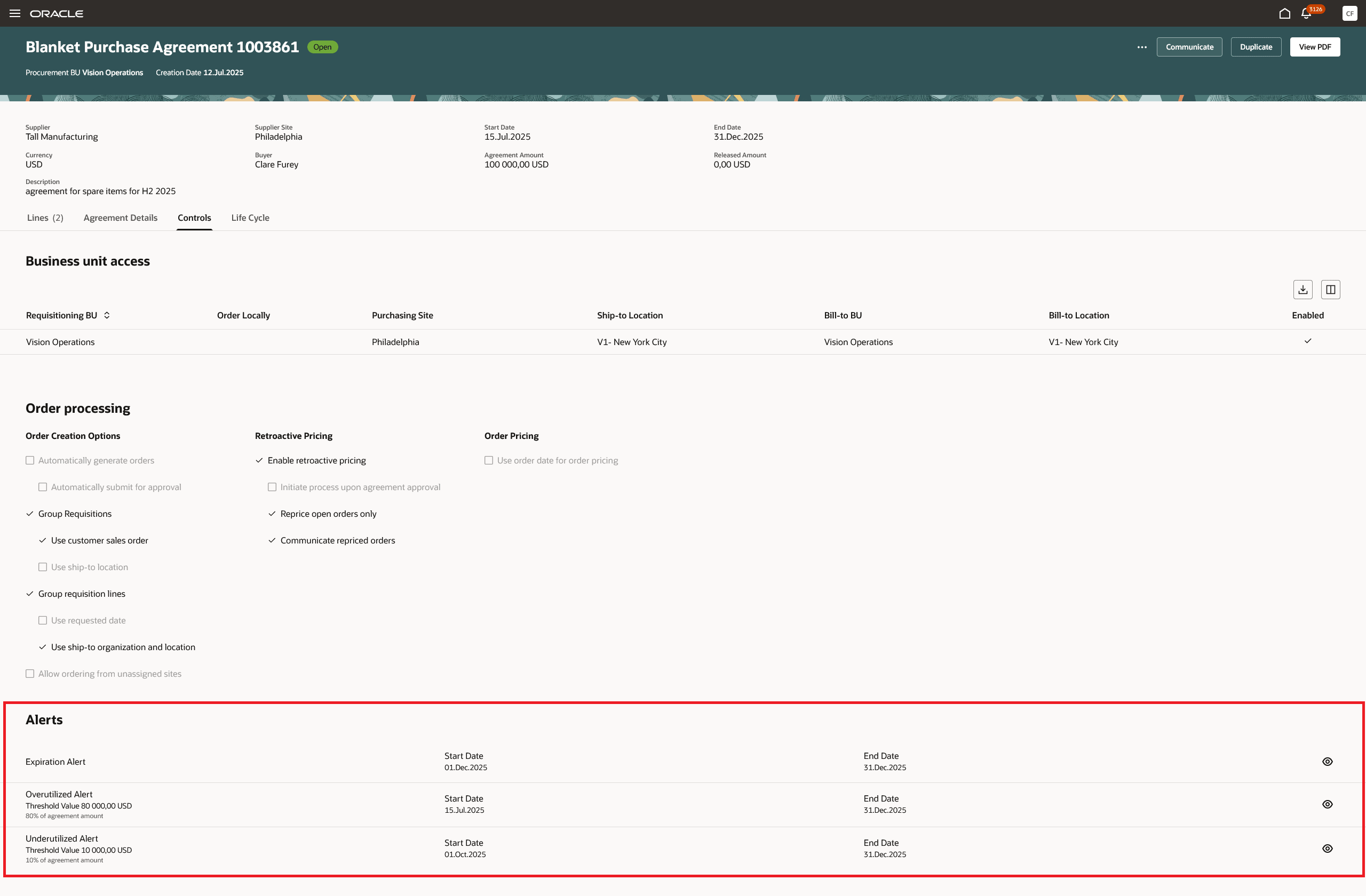Screen dimensions: 1366x896
Task: Click the View PDF button
Action: click(1314, 47)
